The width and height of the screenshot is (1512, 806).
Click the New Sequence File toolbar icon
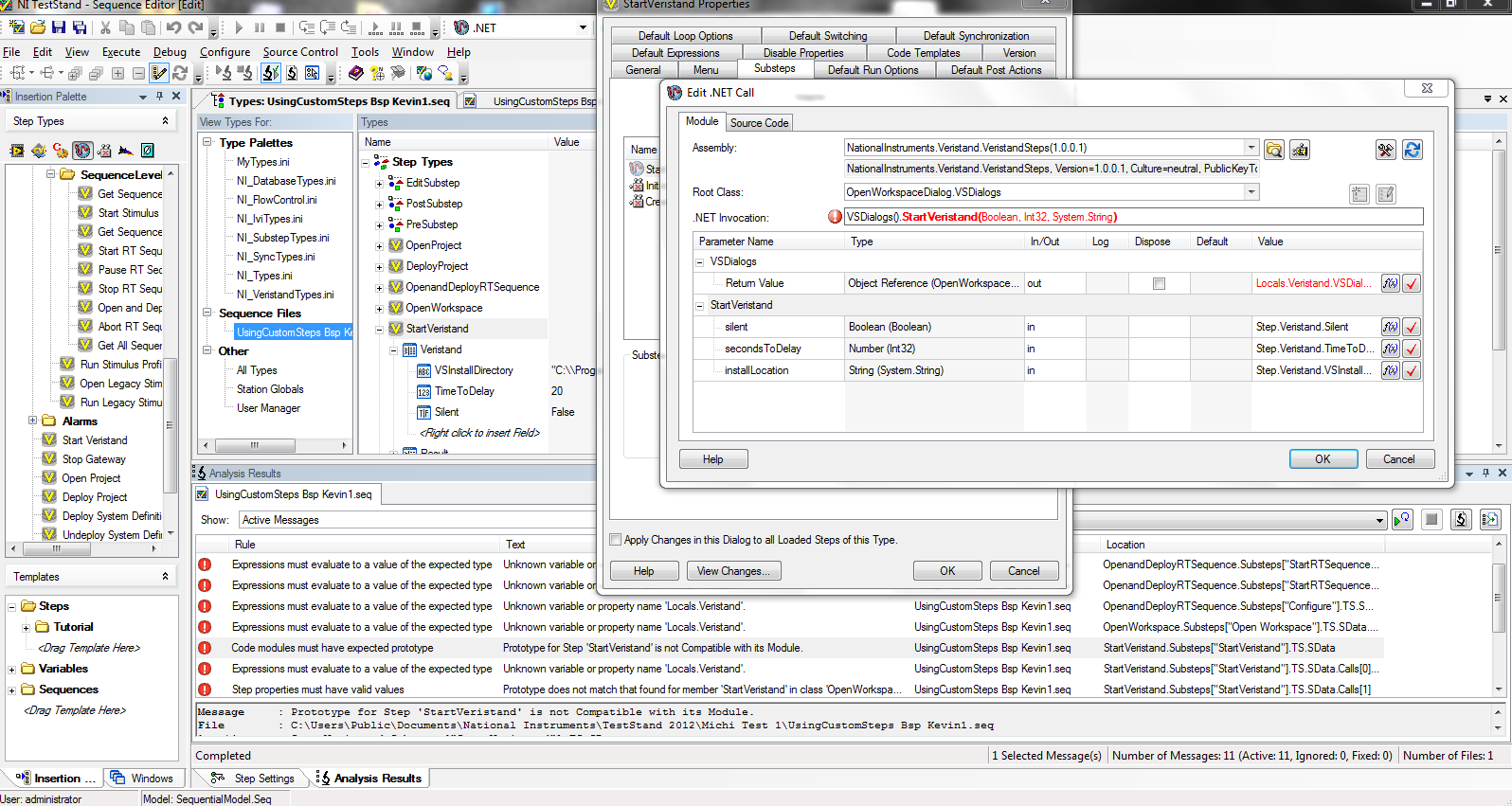[x=16, y=27]
